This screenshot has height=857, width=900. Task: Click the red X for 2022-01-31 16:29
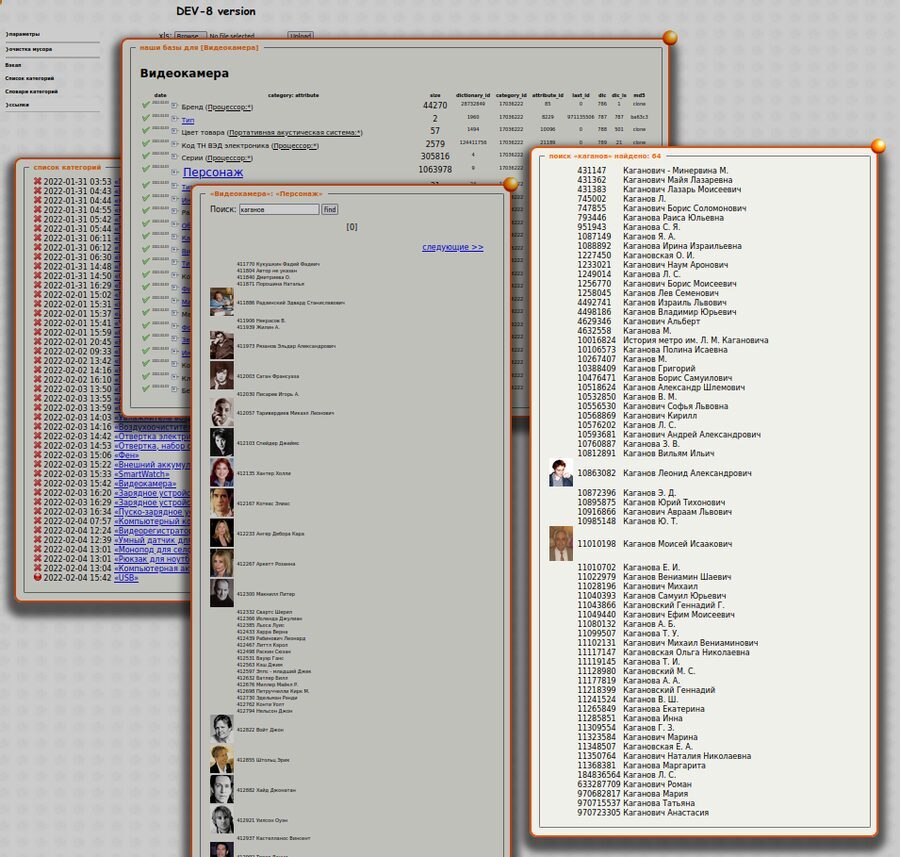pos(38,285)
